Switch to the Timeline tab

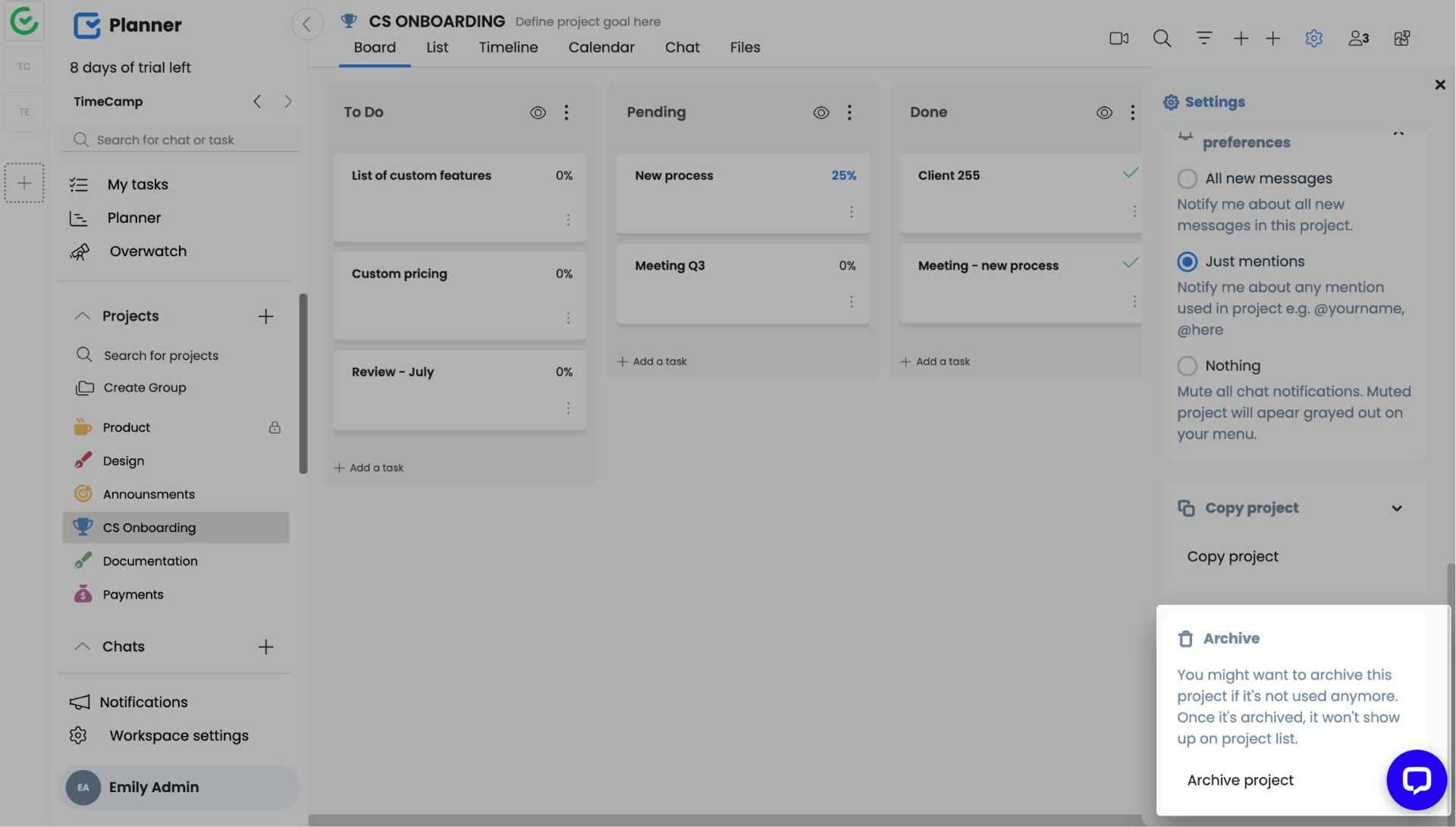pyautogui.click(x=508, y=47)
